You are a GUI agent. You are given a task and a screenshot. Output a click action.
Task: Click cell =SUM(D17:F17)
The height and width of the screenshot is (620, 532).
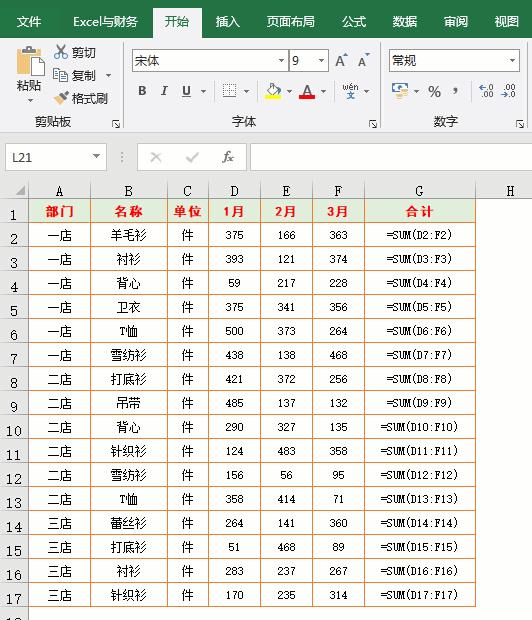(x=419, y=595)
